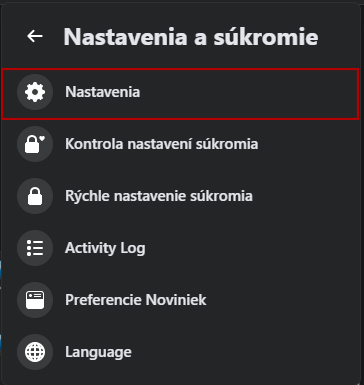Click the word Preferencie
Image resolution: width=364 pixels, height=385 pixels.
(103, 300)
